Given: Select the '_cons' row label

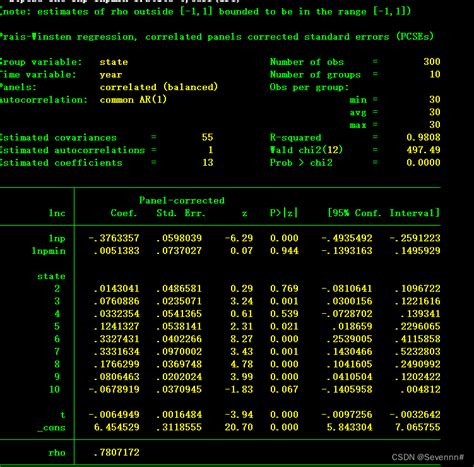Looking at the screenshot, I should tap(51, 428).
